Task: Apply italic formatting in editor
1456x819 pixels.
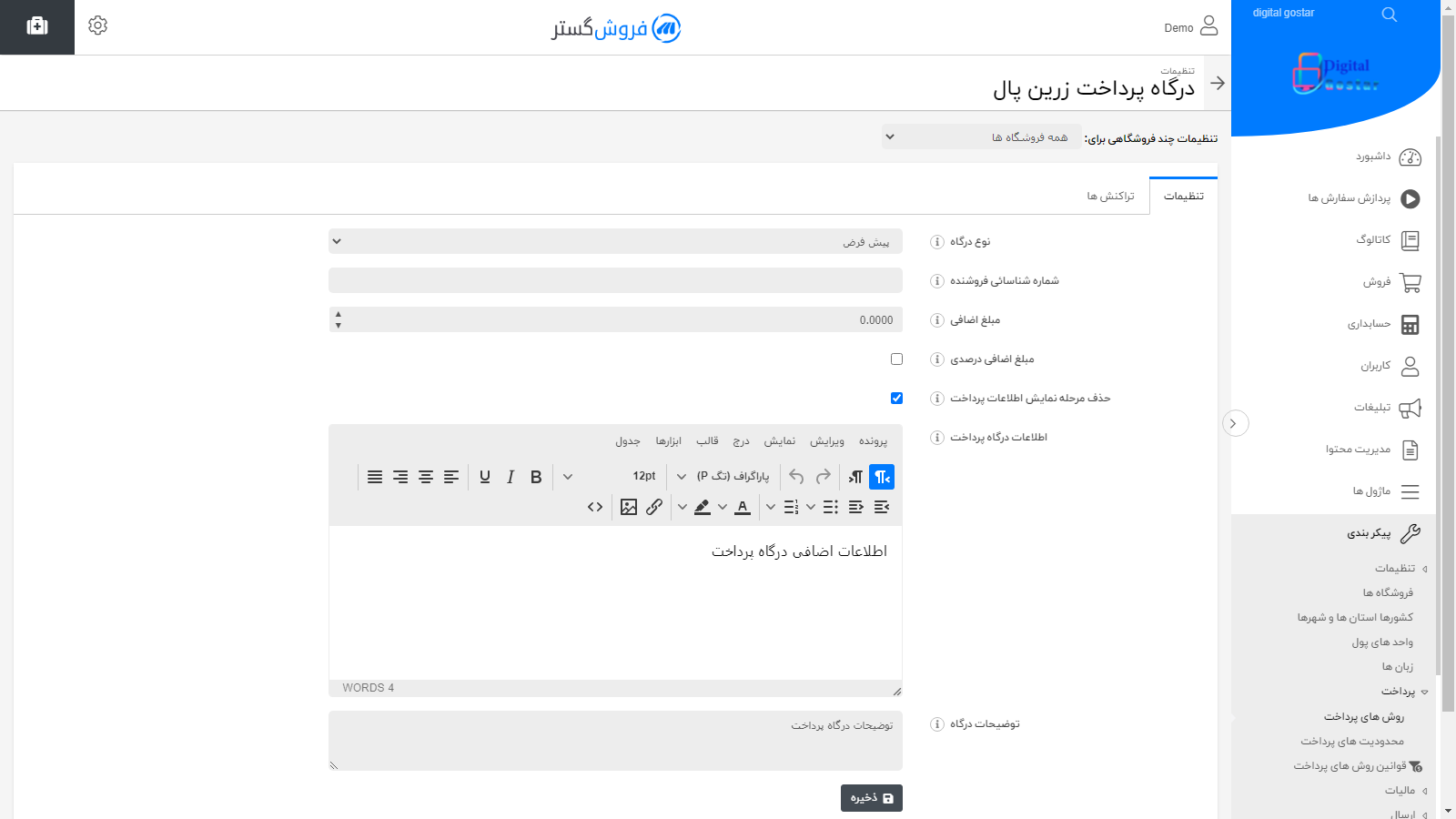Action: (511, 477)
